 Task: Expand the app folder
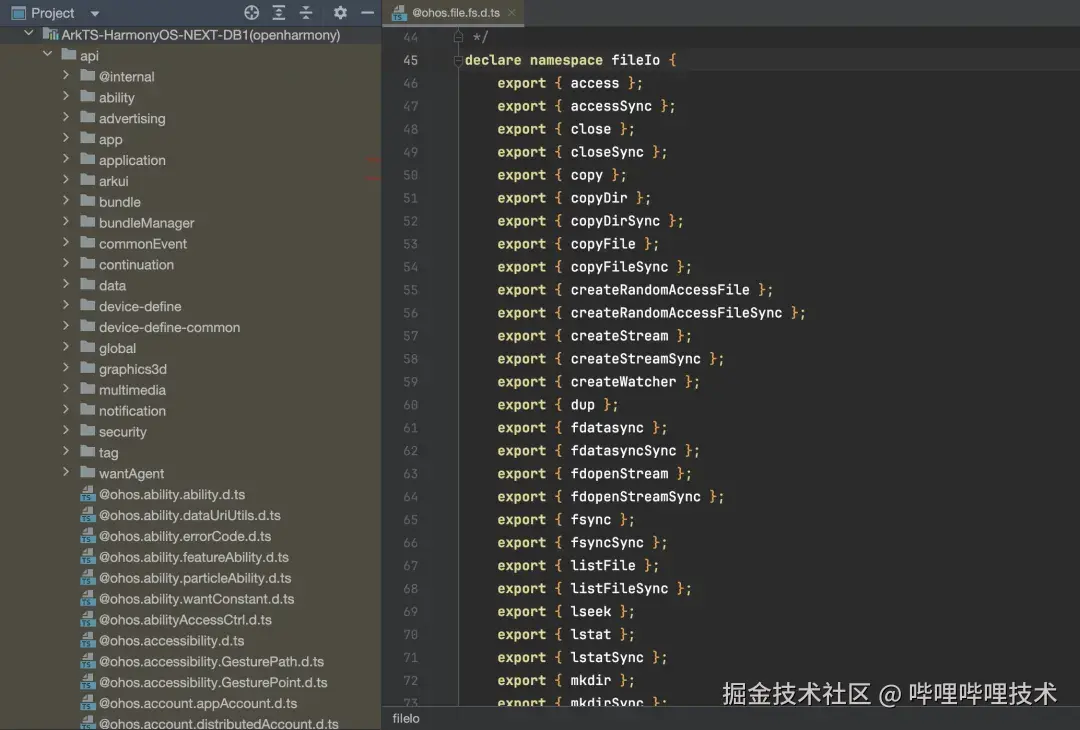pyautogui.click(x=66, y=138)
